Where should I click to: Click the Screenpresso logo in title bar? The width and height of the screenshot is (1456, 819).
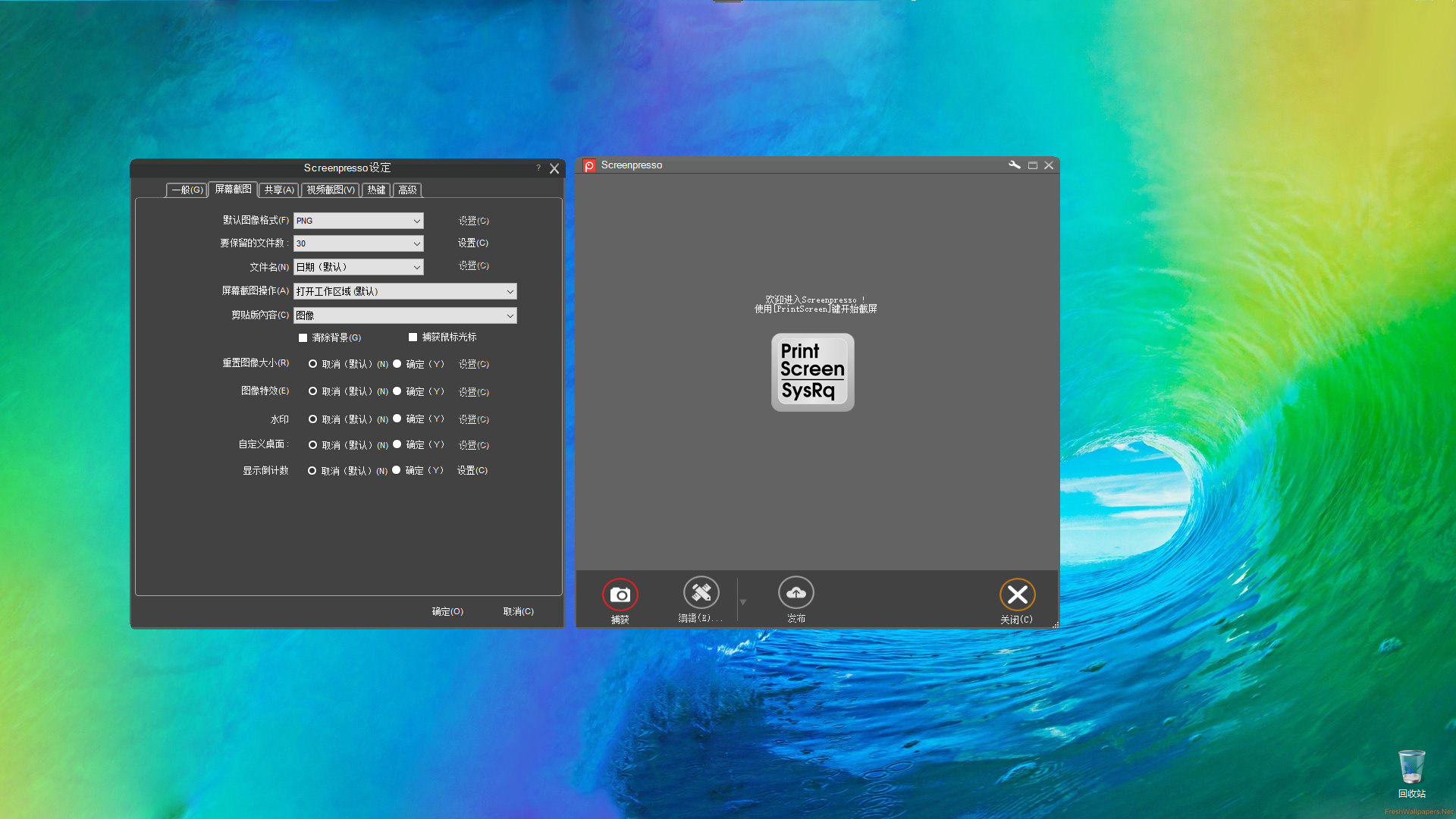coord(589,165)
